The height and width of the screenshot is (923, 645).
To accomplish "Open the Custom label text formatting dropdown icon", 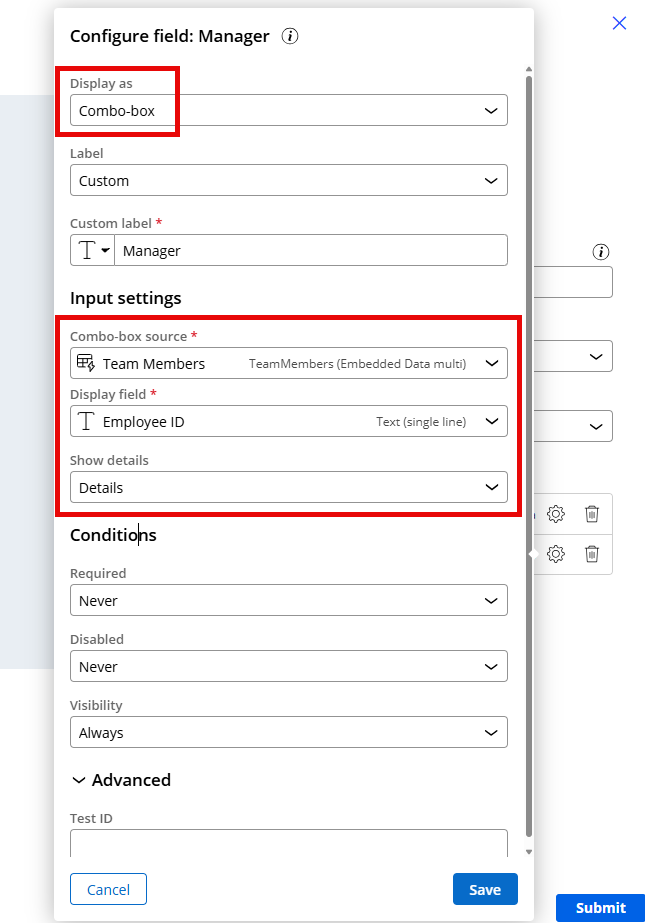I will (x=92, y=250).
